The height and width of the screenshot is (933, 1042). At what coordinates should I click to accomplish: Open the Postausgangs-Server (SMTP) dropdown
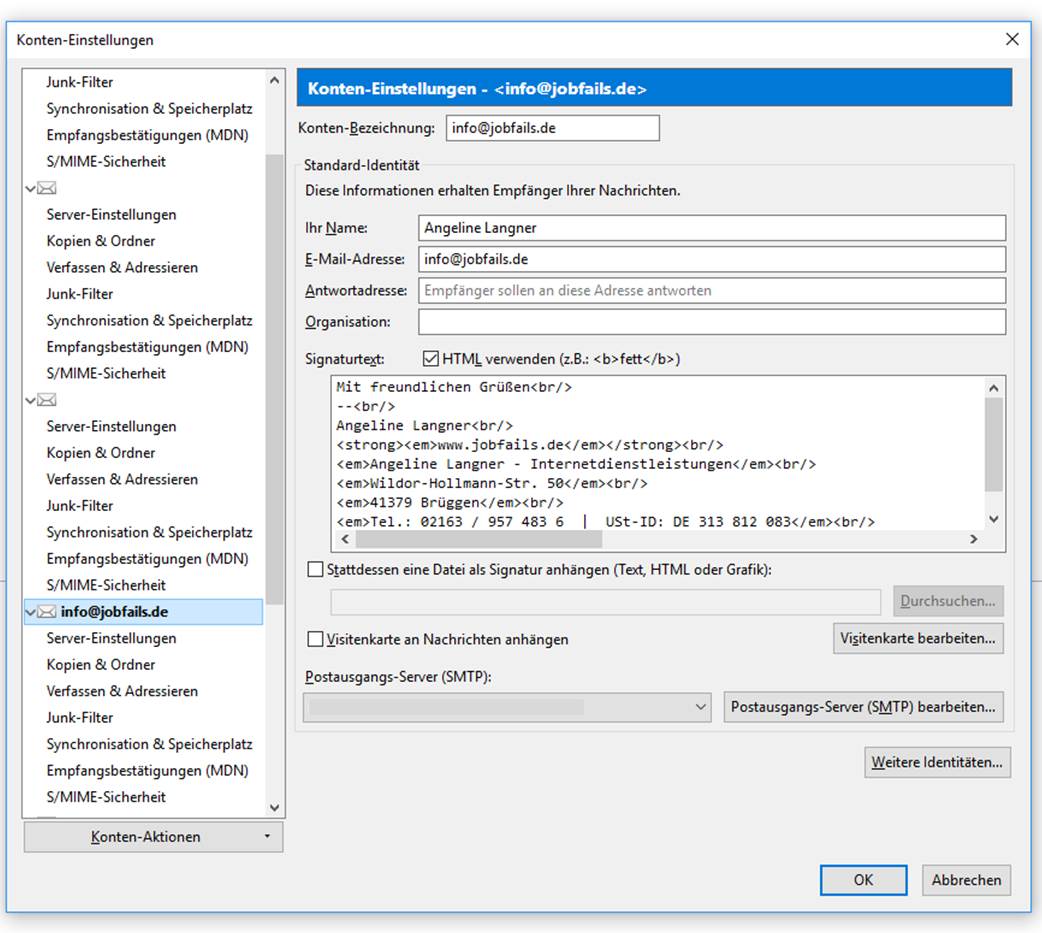pyautogui.click(x=507, y=707)
